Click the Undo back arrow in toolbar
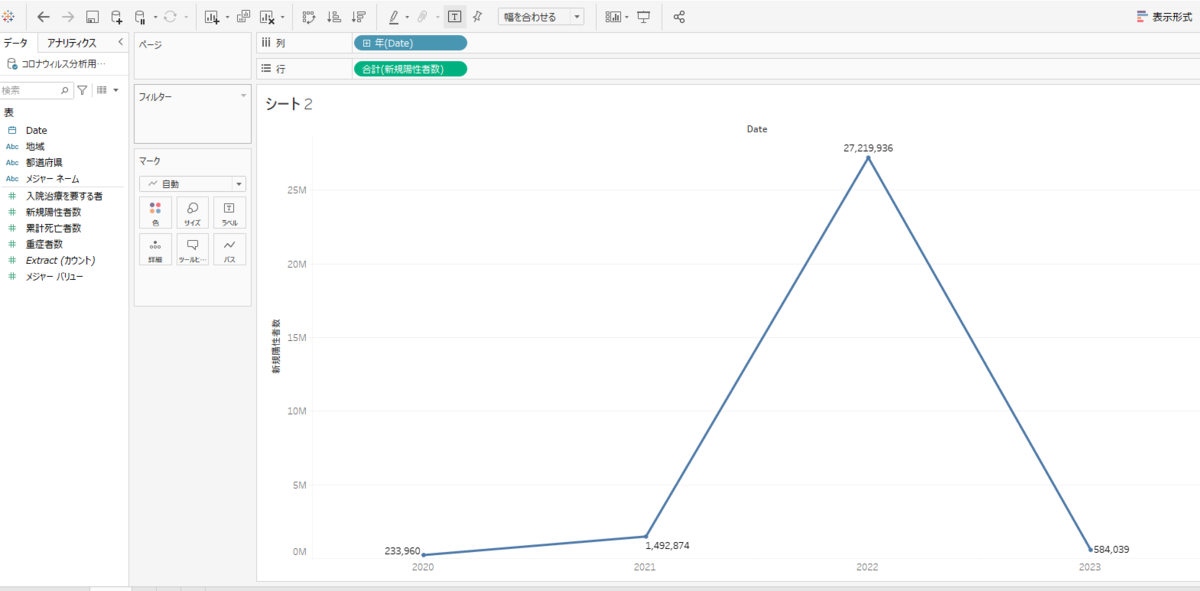The image size is (1200, 591). 43,17
